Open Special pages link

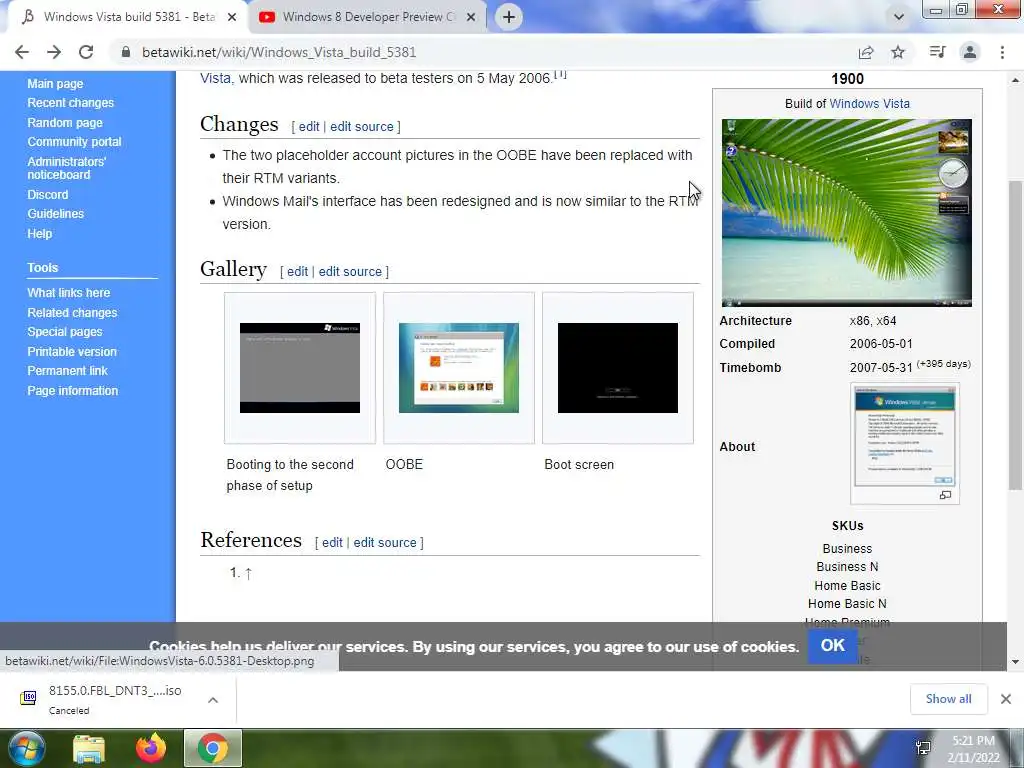click(65, 332)
